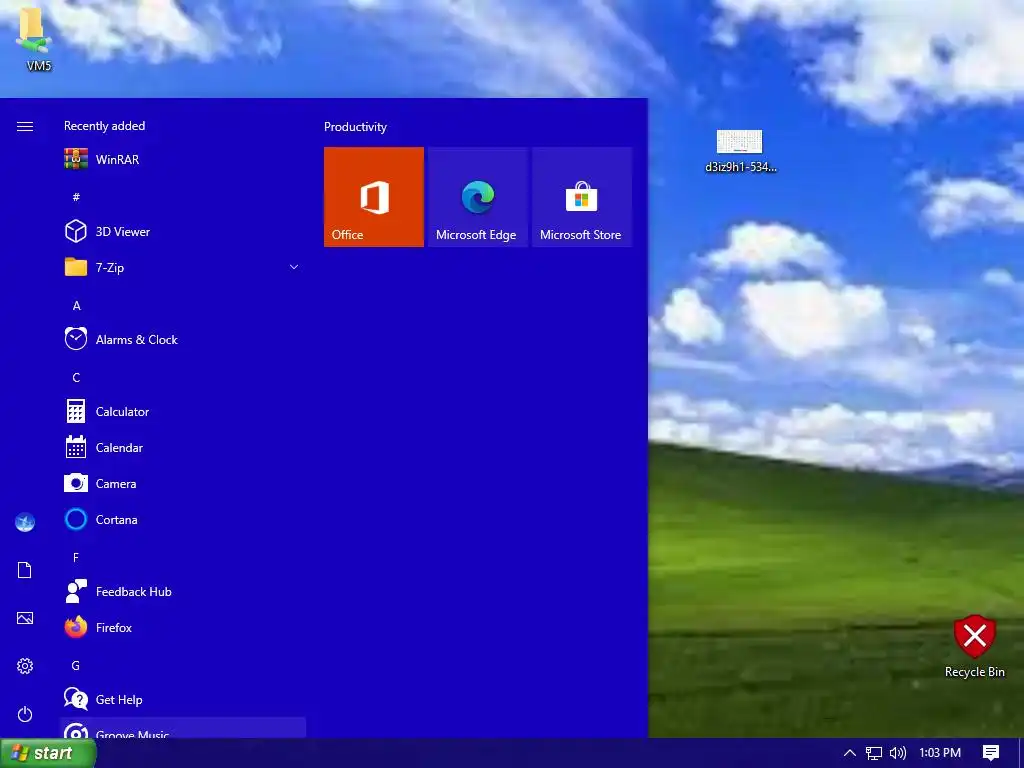Click the 'Productivity' group title
Image resolution: width=1024 pixels, height=768 pixels.
(355, 127)
